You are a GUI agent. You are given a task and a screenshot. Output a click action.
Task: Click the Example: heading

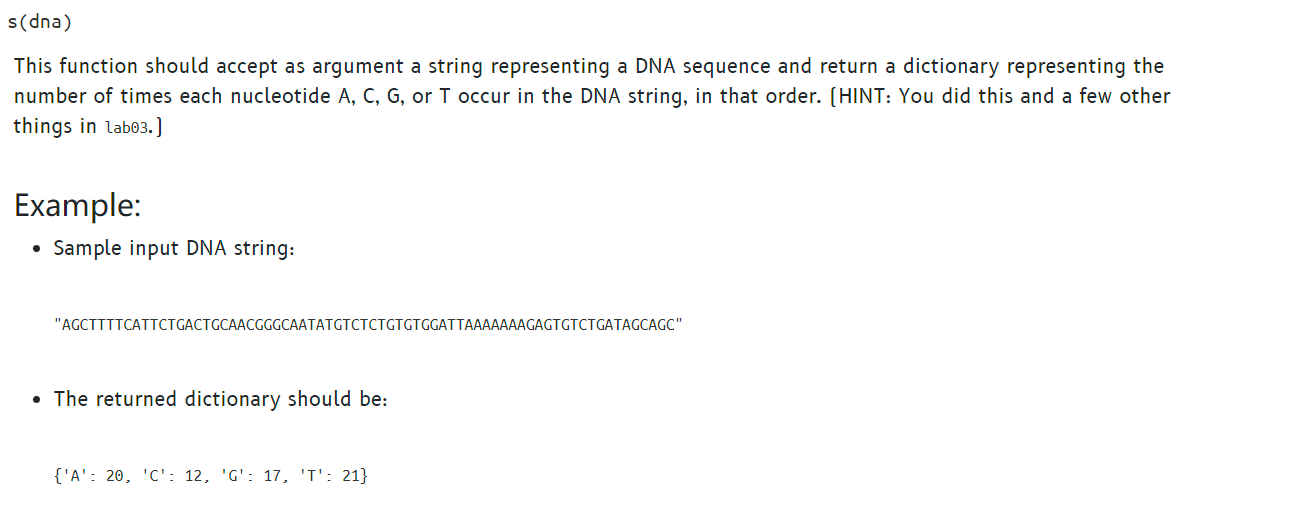tap(77, 206)
